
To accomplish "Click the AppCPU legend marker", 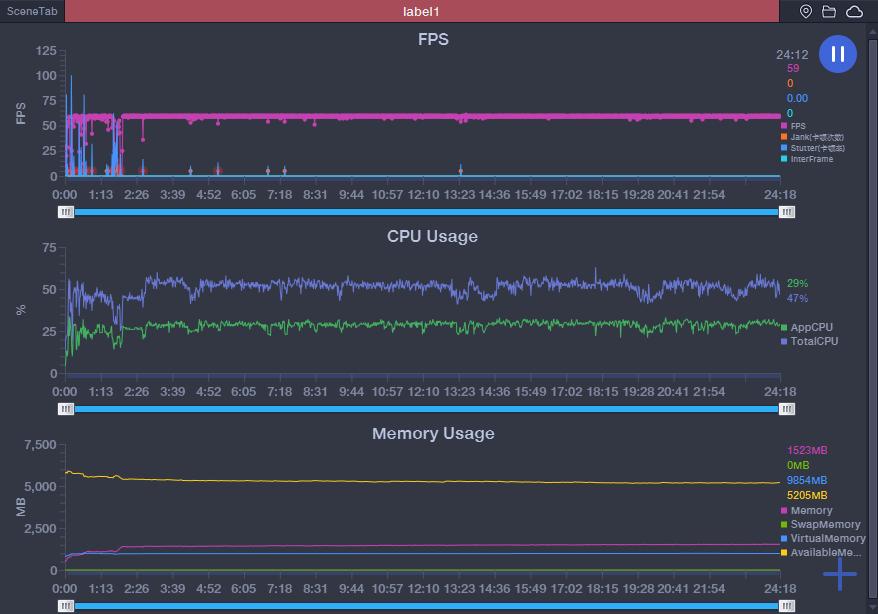I will (x=784, y=326).
